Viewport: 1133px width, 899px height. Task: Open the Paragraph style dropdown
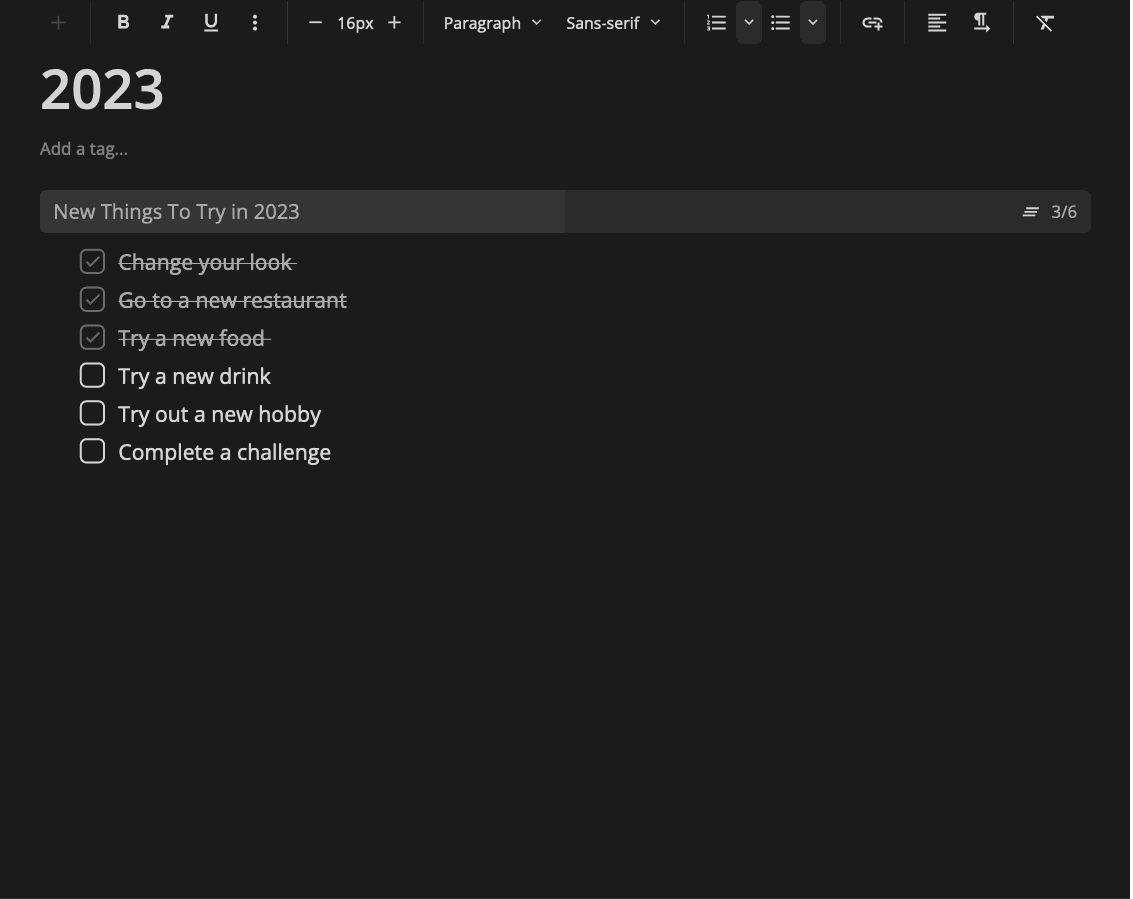coord(492,22)
